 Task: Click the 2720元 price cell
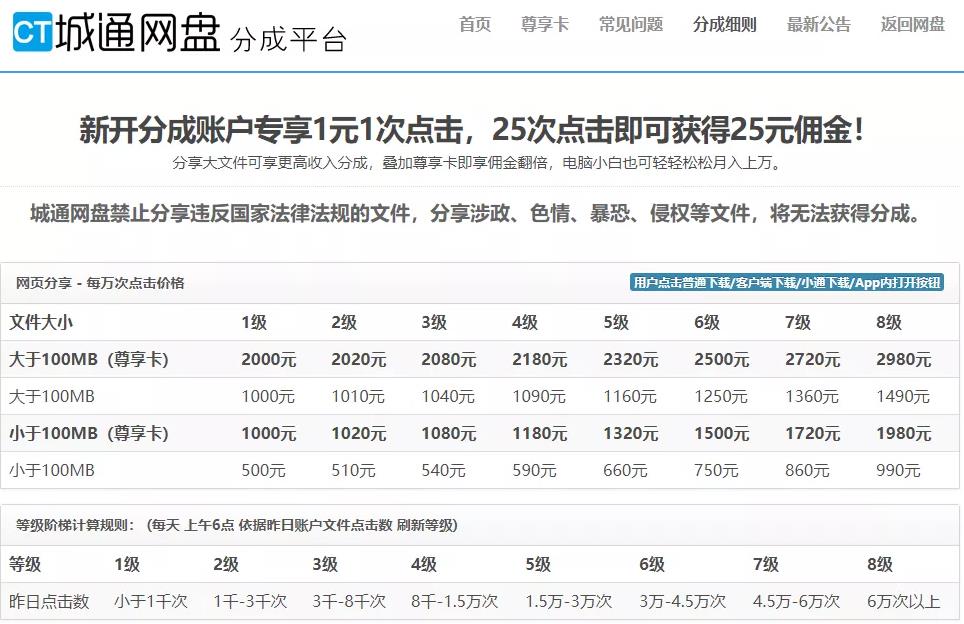(813, 360)
